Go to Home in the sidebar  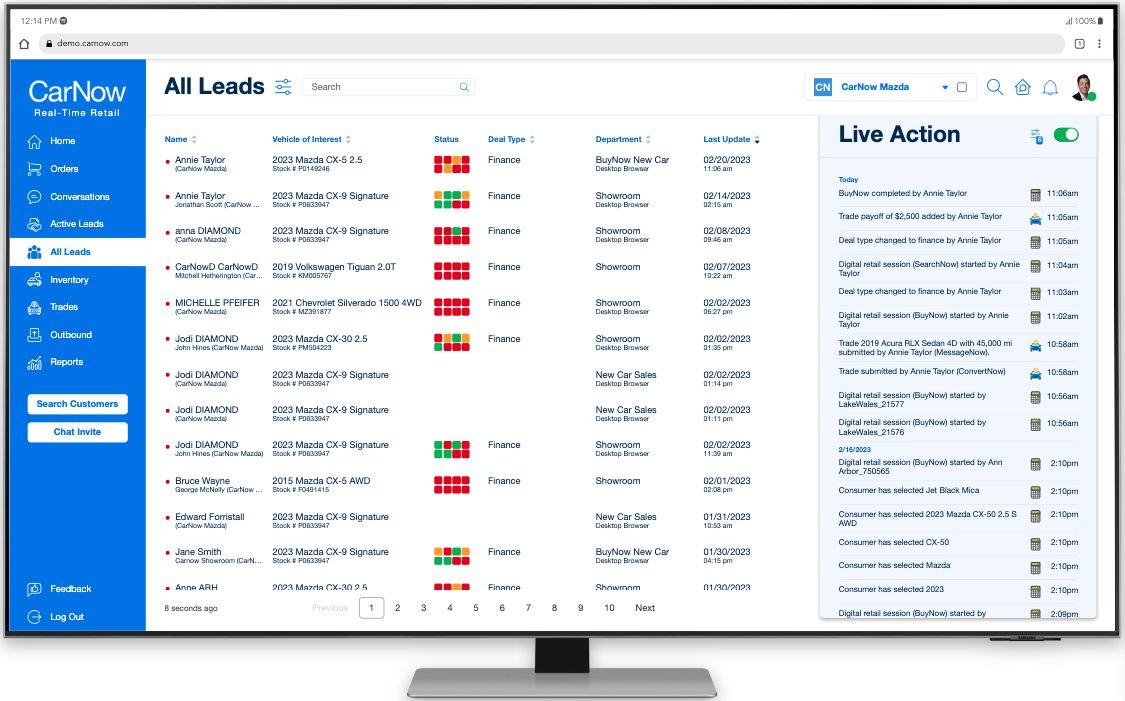[x=62, y=141]
